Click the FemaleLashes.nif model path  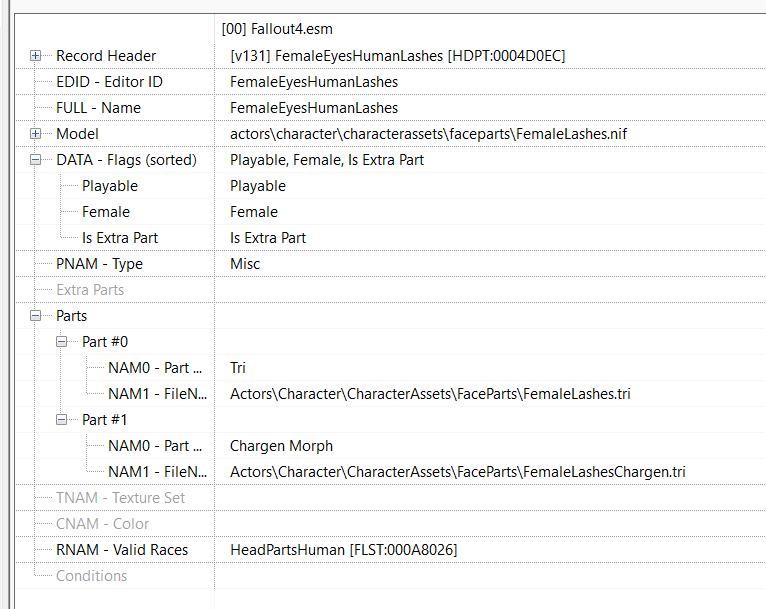point(428,134)
